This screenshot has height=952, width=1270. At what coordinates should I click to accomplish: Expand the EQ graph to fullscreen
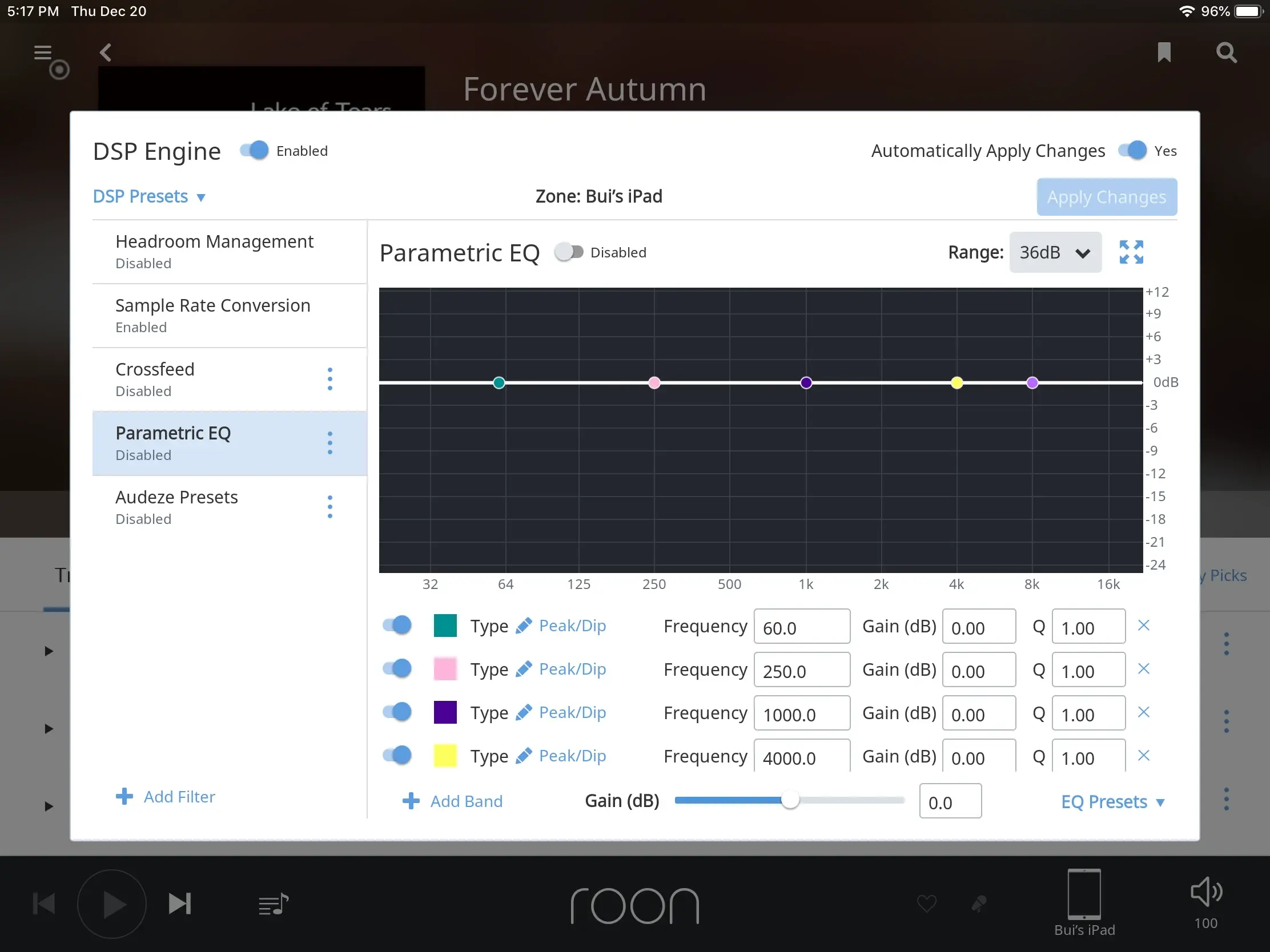(x=1132, y=252)
